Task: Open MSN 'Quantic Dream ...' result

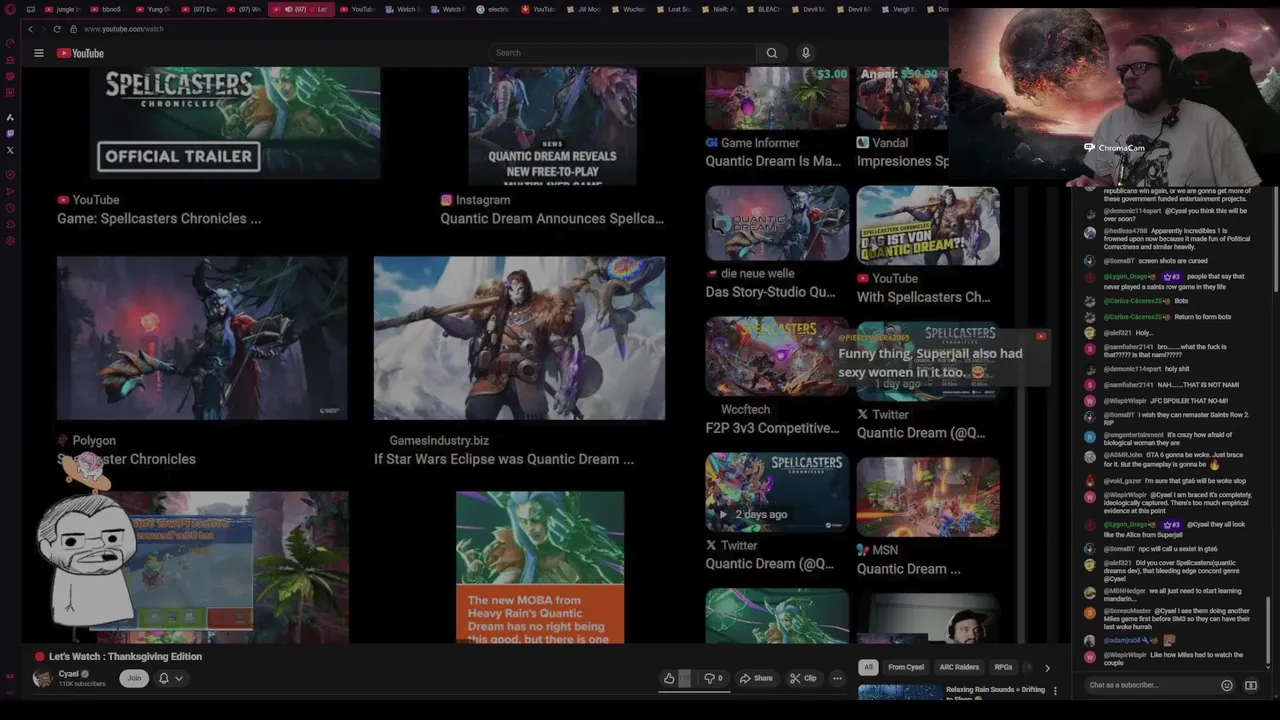Action: tap(908, 569)
